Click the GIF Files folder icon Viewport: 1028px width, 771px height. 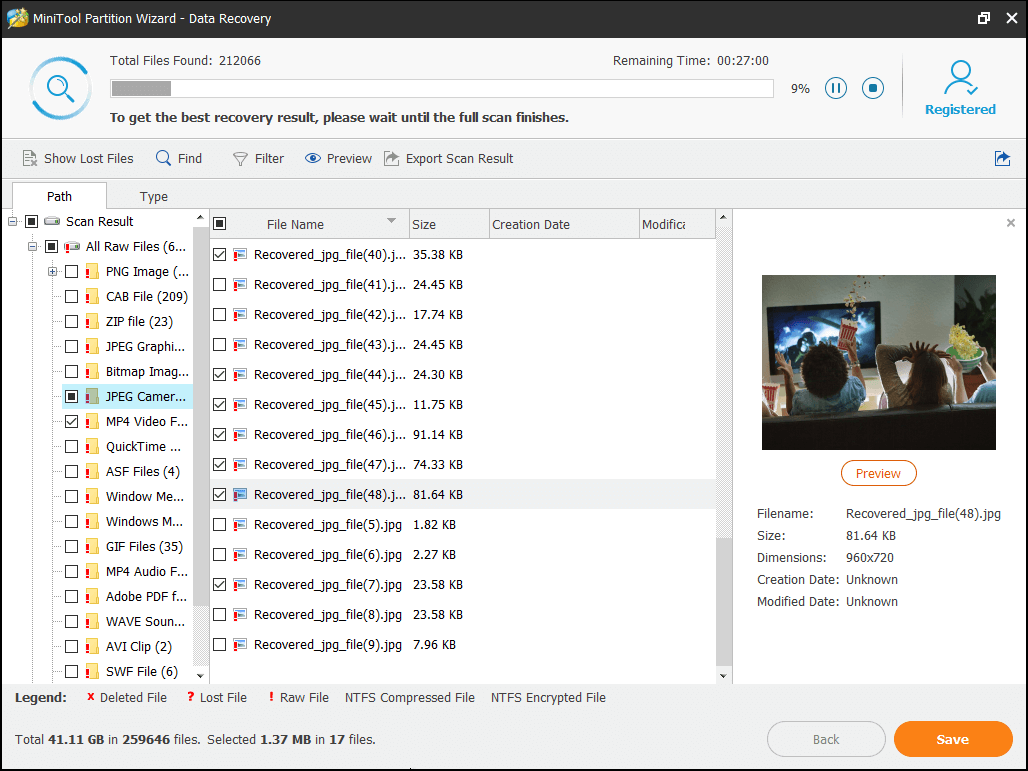pos(92,547)
